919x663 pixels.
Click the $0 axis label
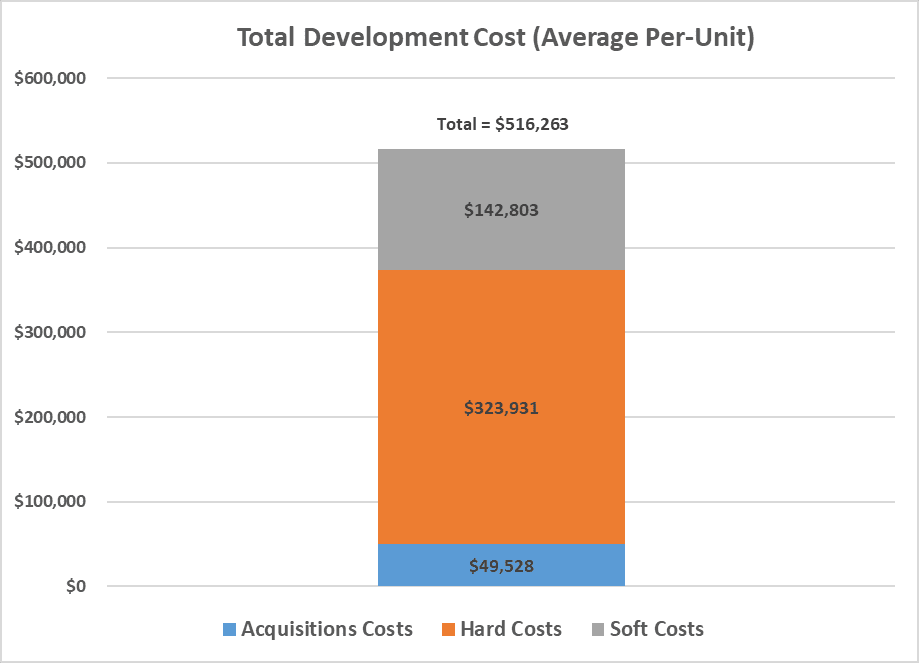(76, 586)
